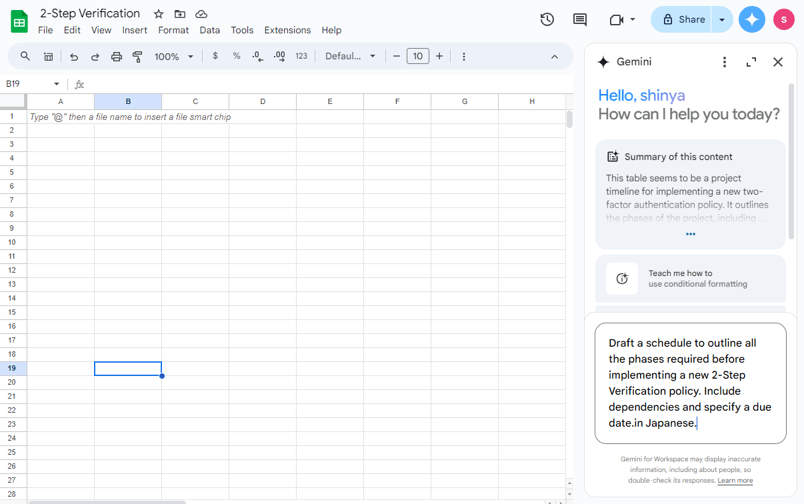Image resolution: width=804 pixels, height=504 pixels.
Task: Click cell A1 with smart chip hint
Action: click(x=61, y=117)
